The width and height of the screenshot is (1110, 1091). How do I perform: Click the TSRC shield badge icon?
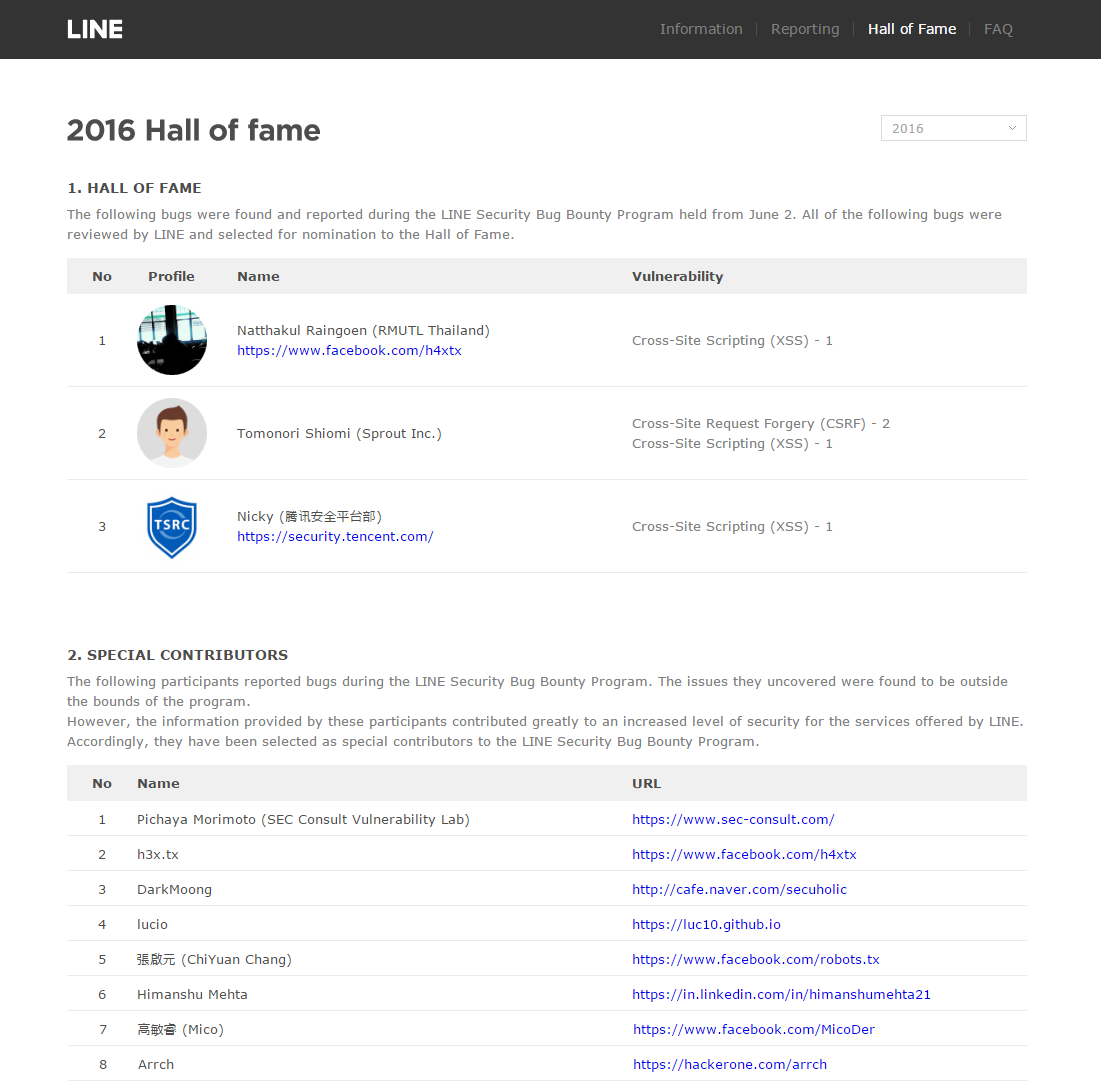(172, 527)
